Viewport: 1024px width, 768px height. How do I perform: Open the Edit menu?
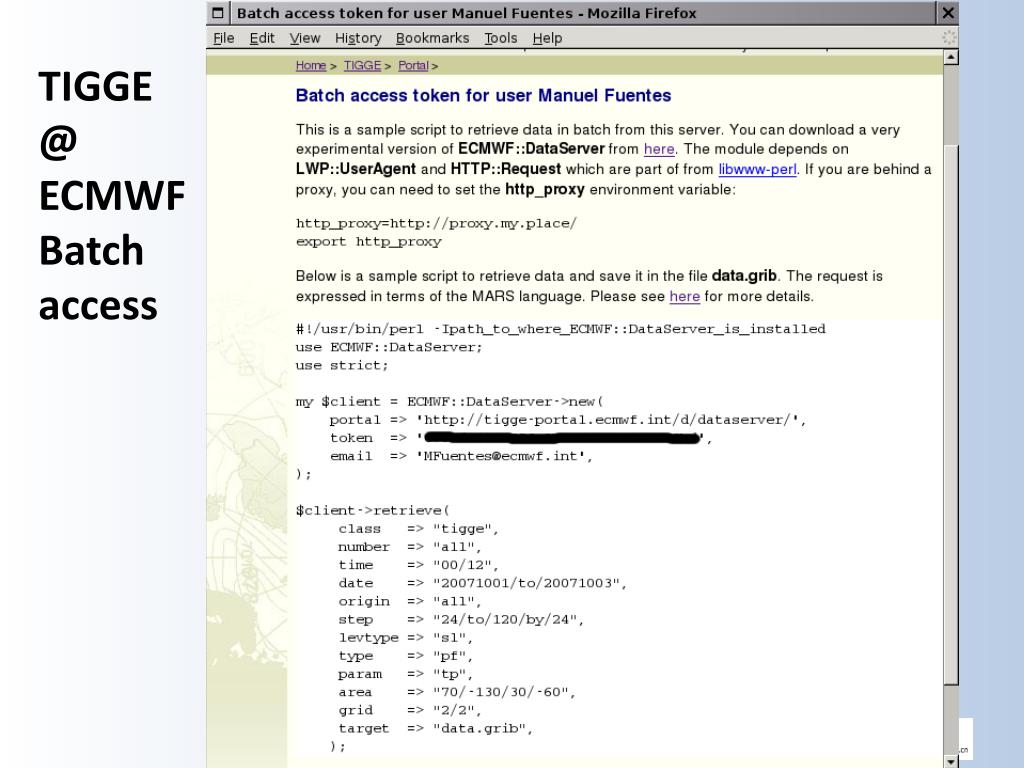[x=262, y=39]
